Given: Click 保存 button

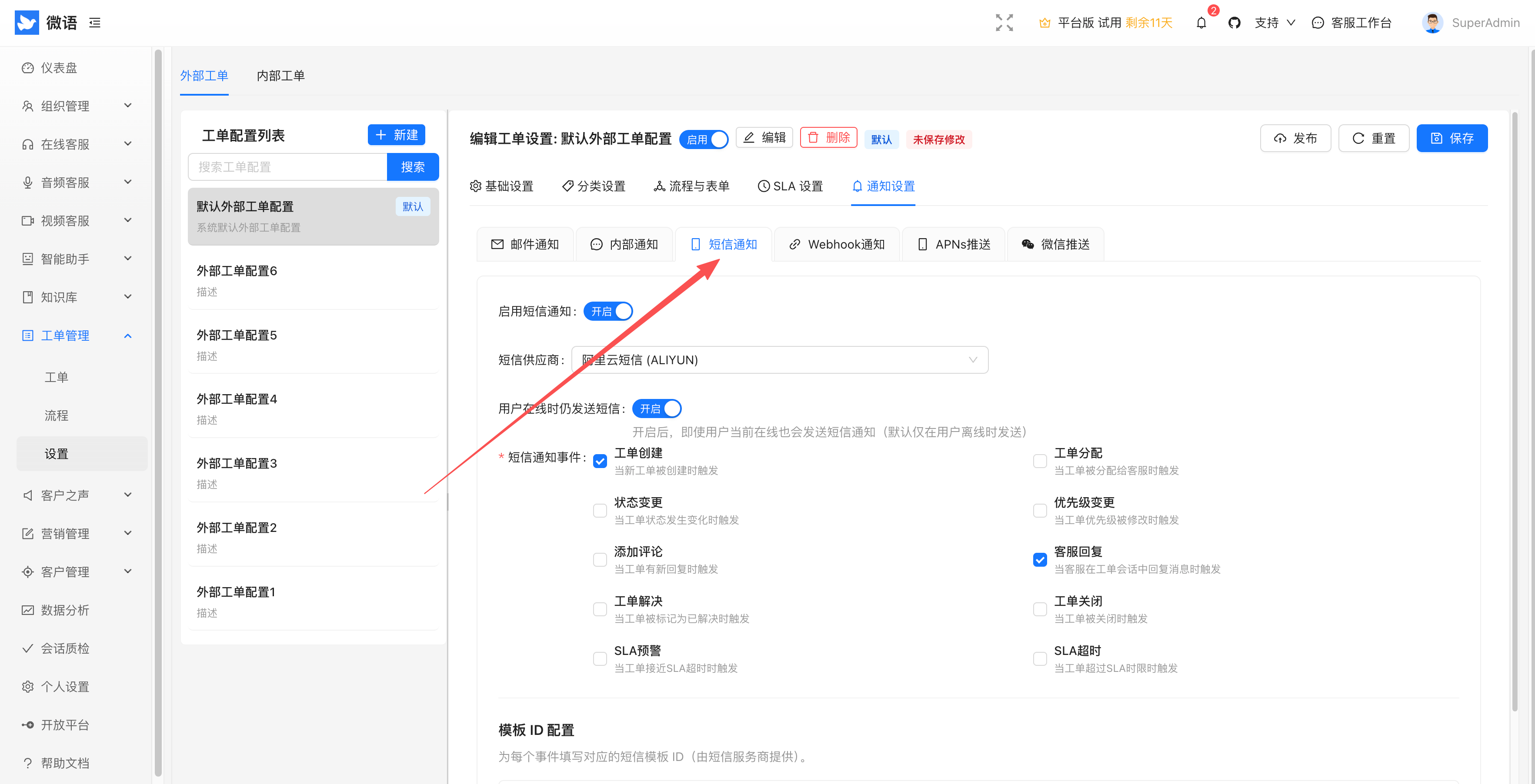Looking at the screenshot, I should click(x=1452, y=138).
